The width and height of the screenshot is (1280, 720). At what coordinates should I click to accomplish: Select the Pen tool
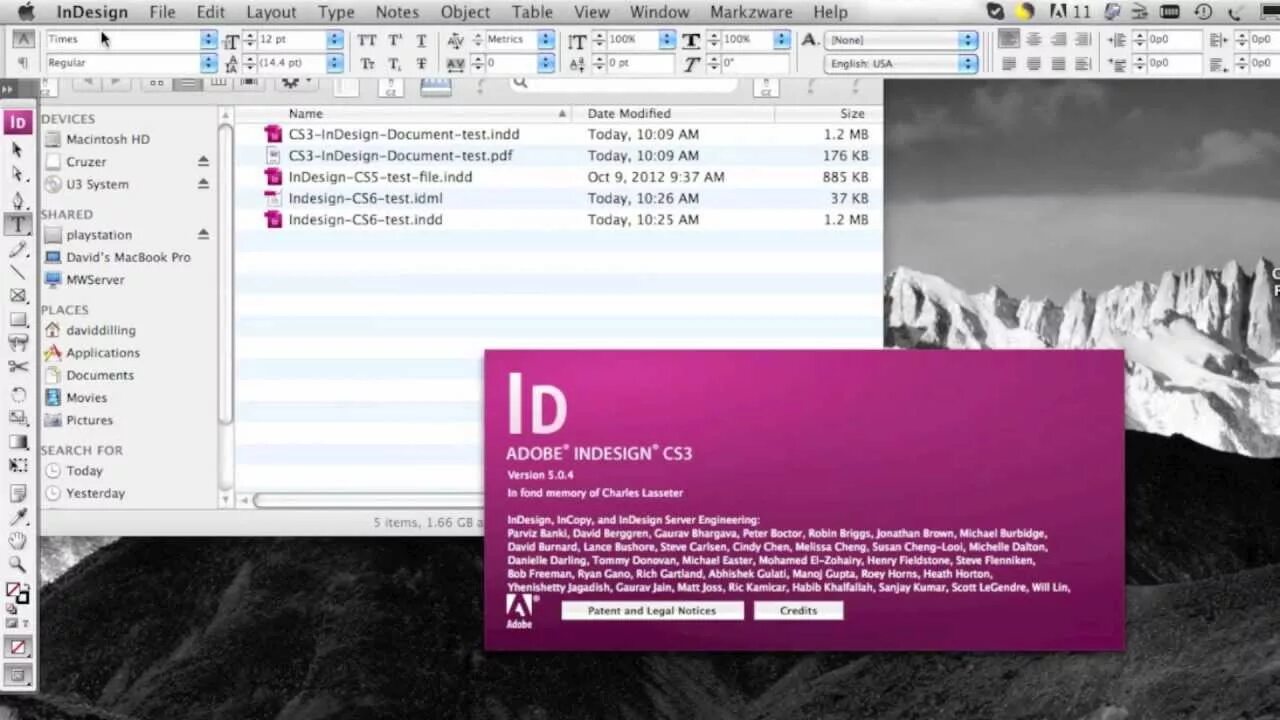17,199
